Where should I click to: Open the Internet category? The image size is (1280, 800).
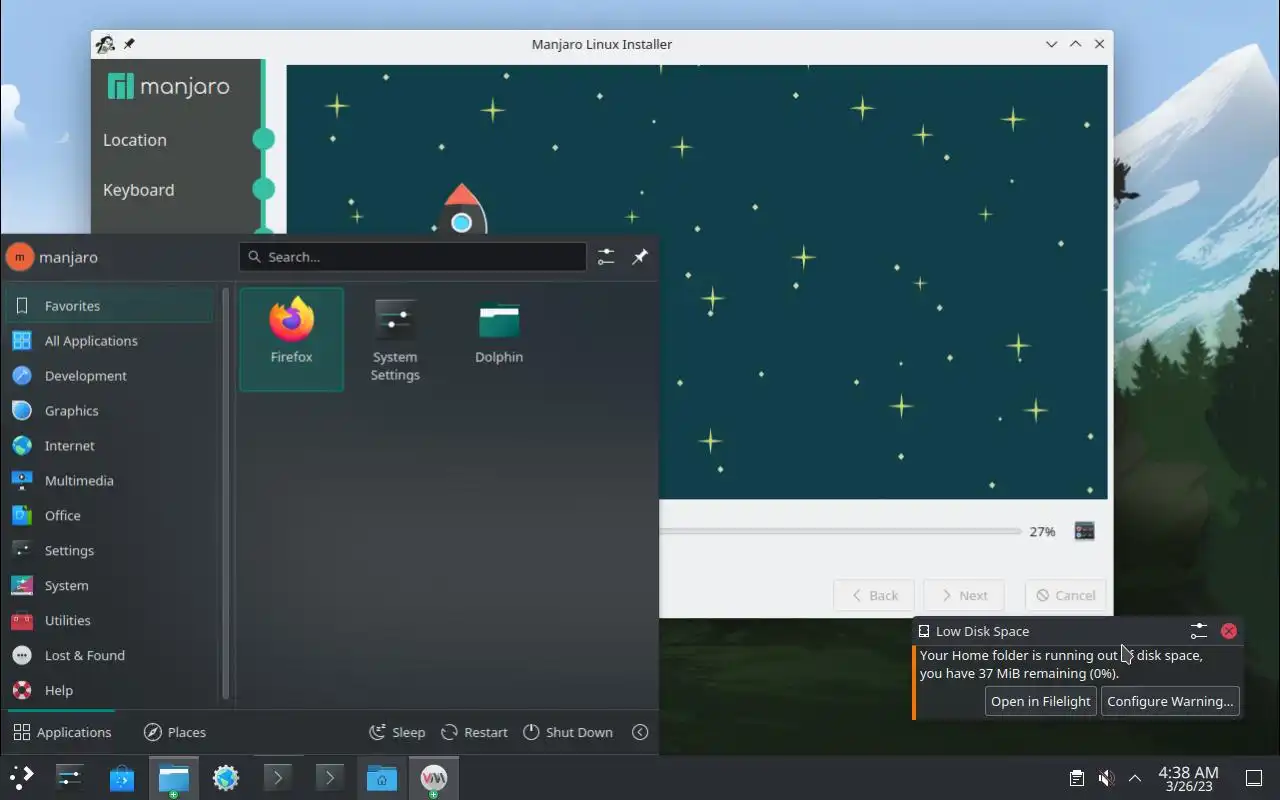110,446
